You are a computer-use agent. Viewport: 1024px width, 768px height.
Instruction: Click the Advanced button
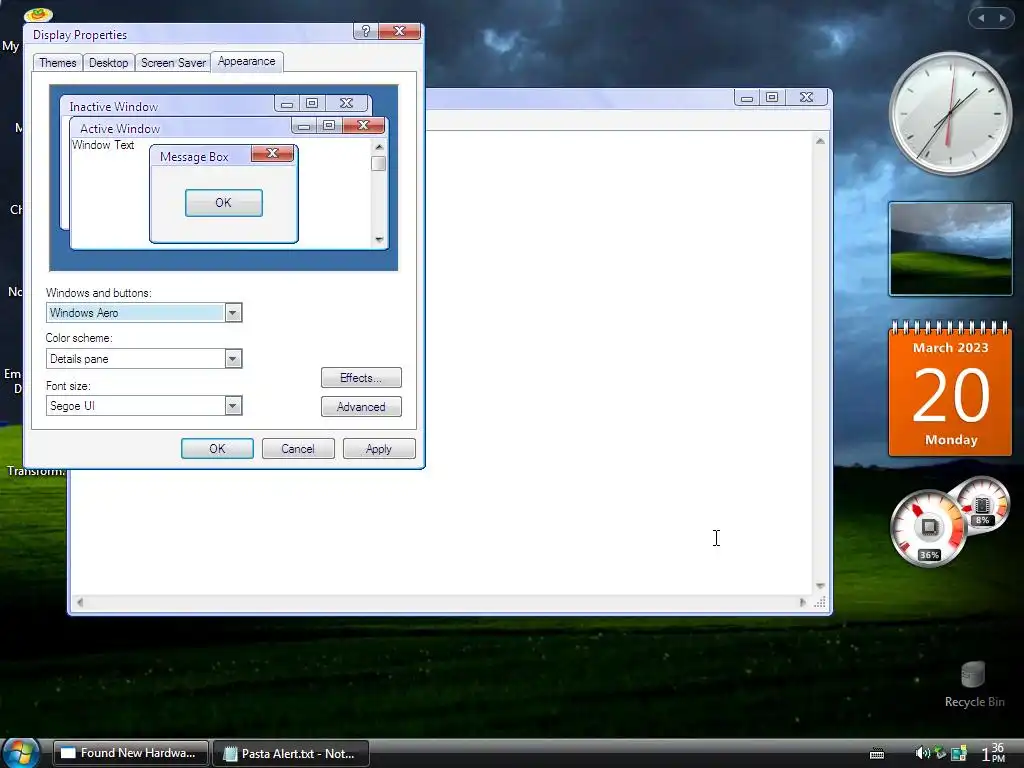point(361,407)
